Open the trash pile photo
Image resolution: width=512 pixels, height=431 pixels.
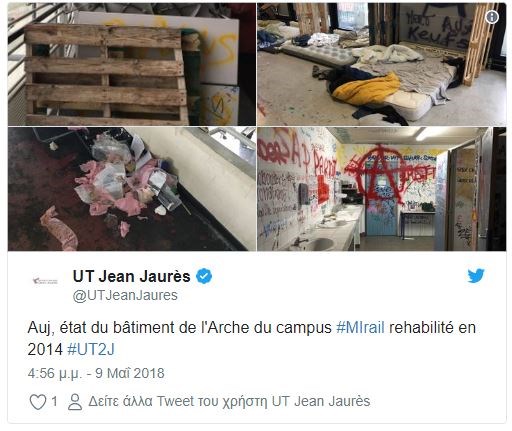[132, 189]
